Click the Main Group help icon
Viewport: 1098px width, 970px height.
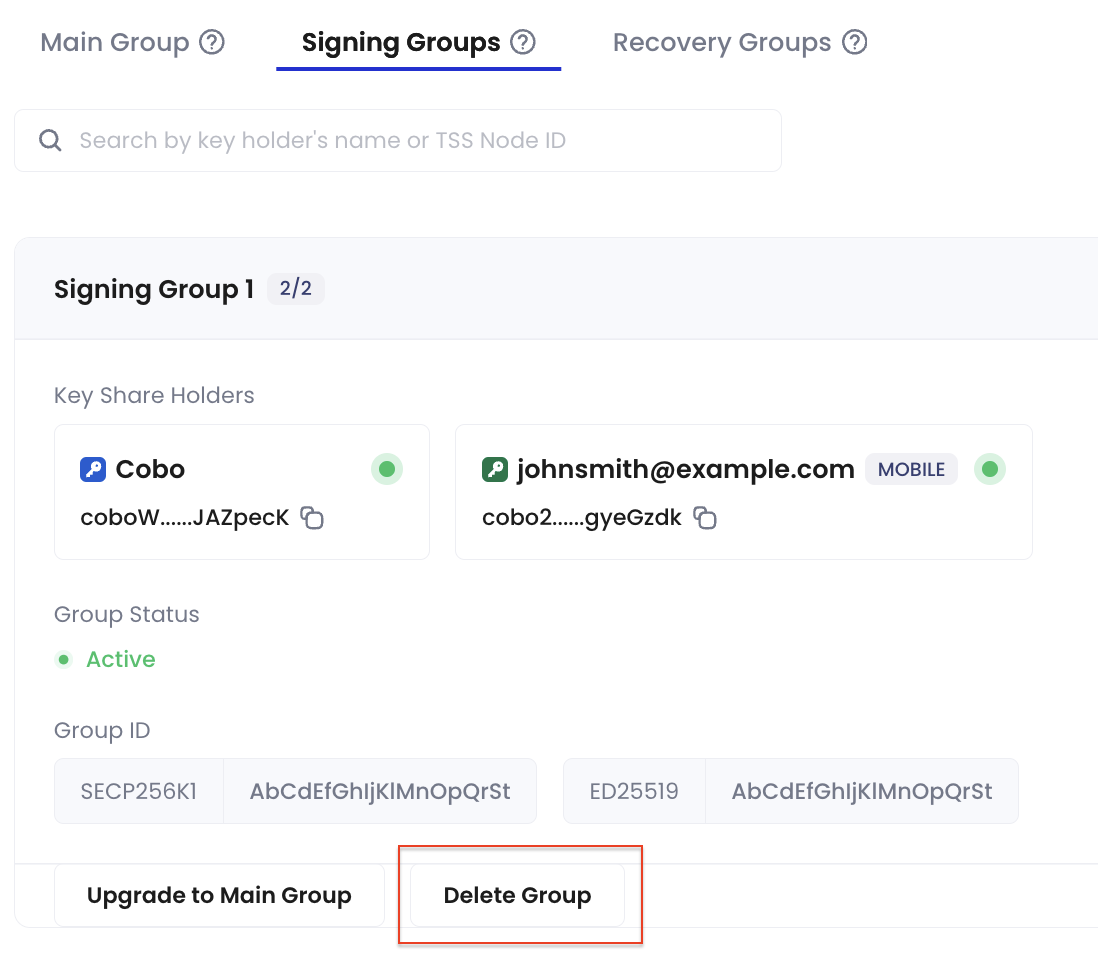click(211, 42)
